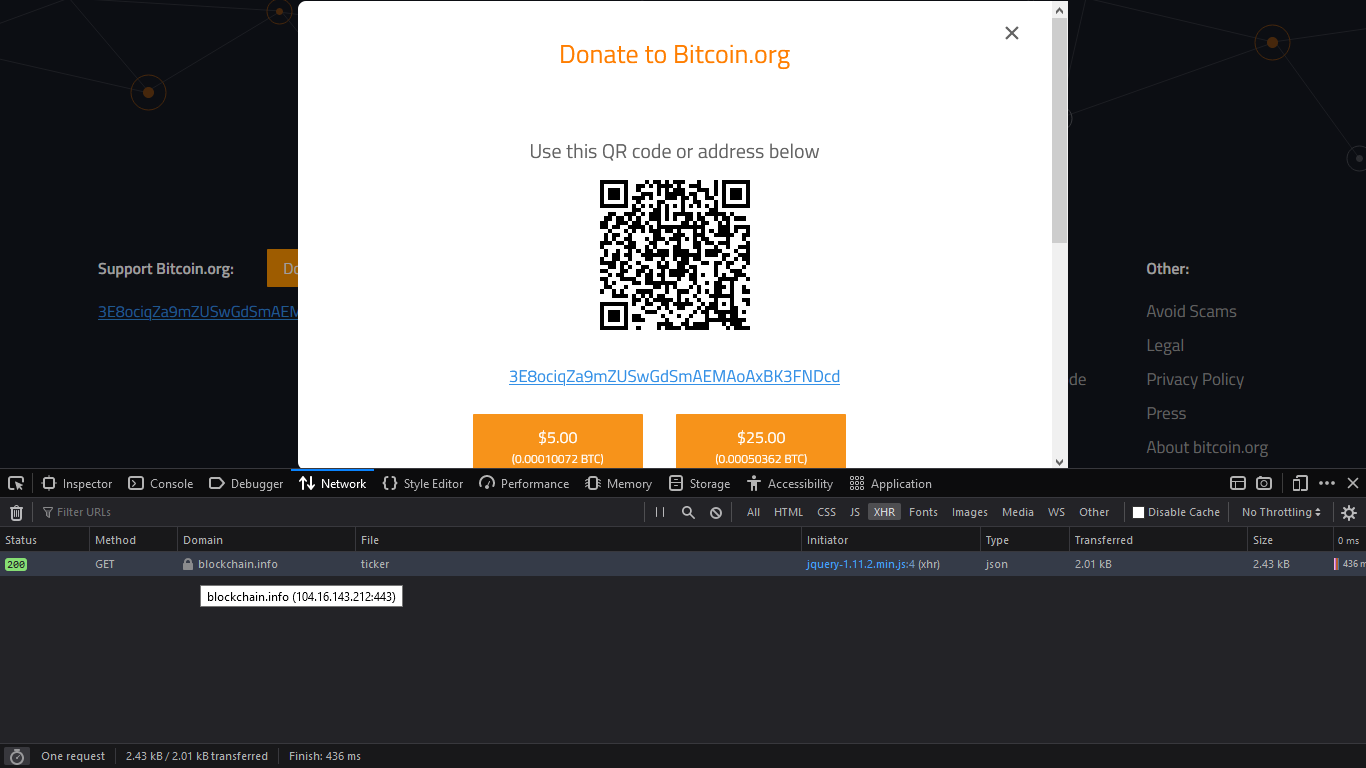
Task: Sort by the Size column header
Action: 1291,540
